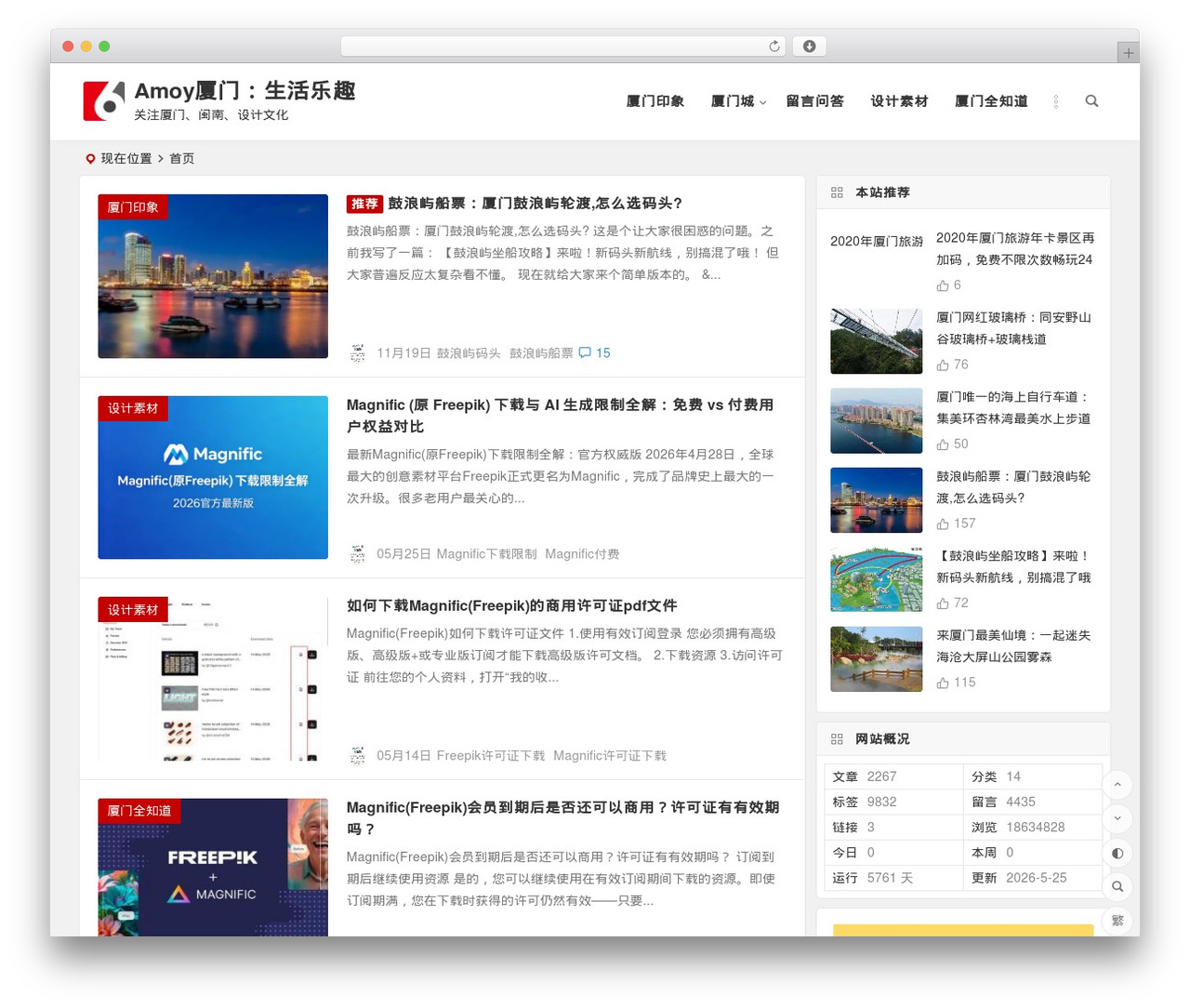The width and height of the screenshot is (1190, 1008).
Task: Click the 鼓浪屿码头 tag link
Action: (x=469, y=353)
